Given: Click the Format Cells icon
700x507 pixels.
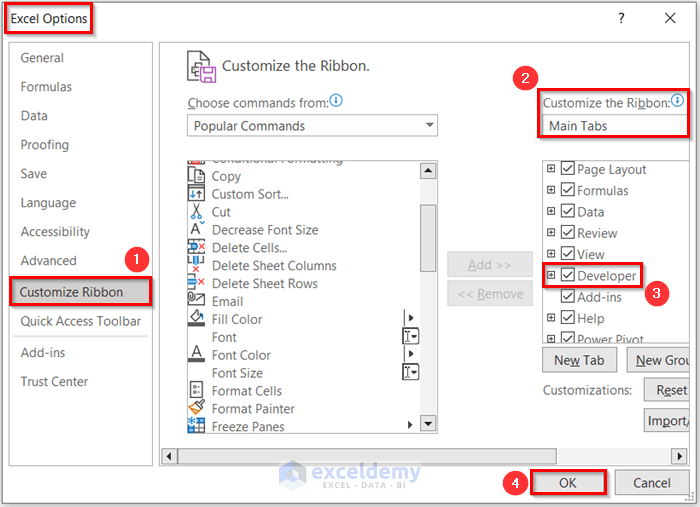Looking at the screenshot, I should pos(196,390).
